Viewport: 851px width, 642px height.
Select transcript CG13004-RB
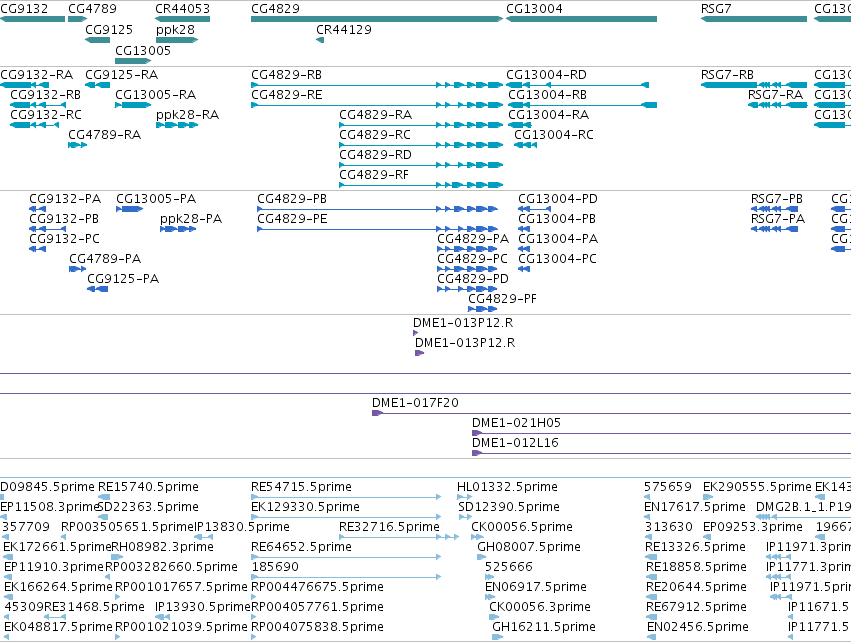[x=548, y=95]
